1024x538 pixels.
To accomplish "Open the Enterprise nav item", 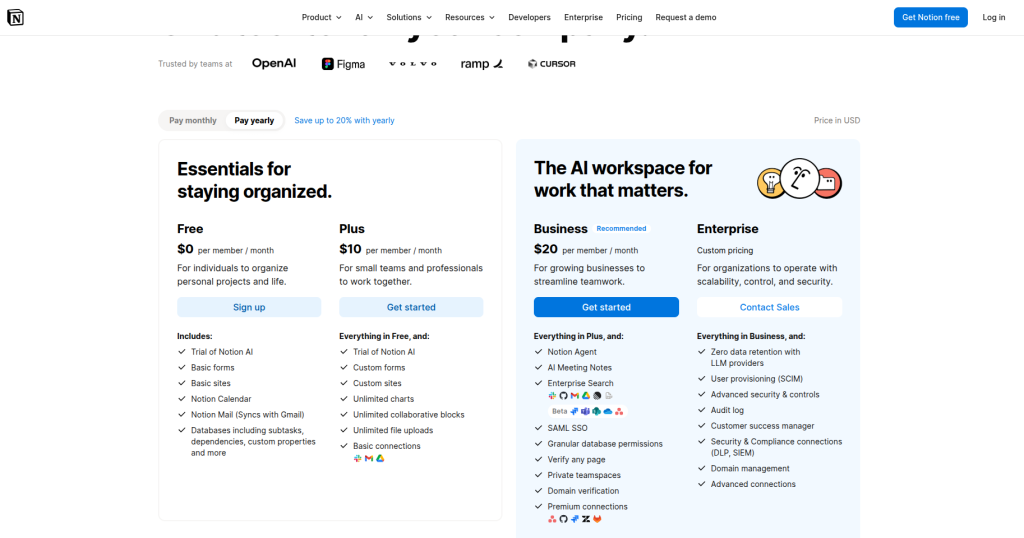I will coord(583,18).
